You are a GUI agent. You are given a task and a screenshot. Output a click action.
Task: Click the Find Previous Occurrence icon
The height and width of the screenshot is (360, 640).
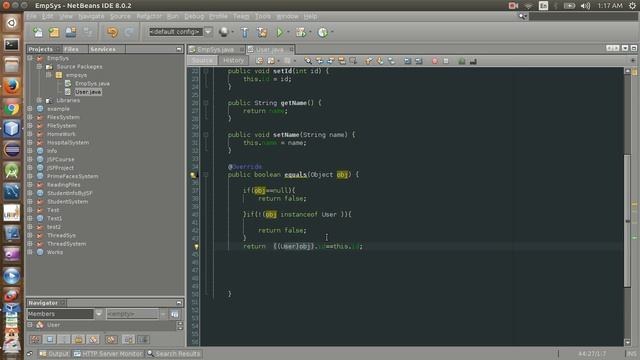point(319,61)
